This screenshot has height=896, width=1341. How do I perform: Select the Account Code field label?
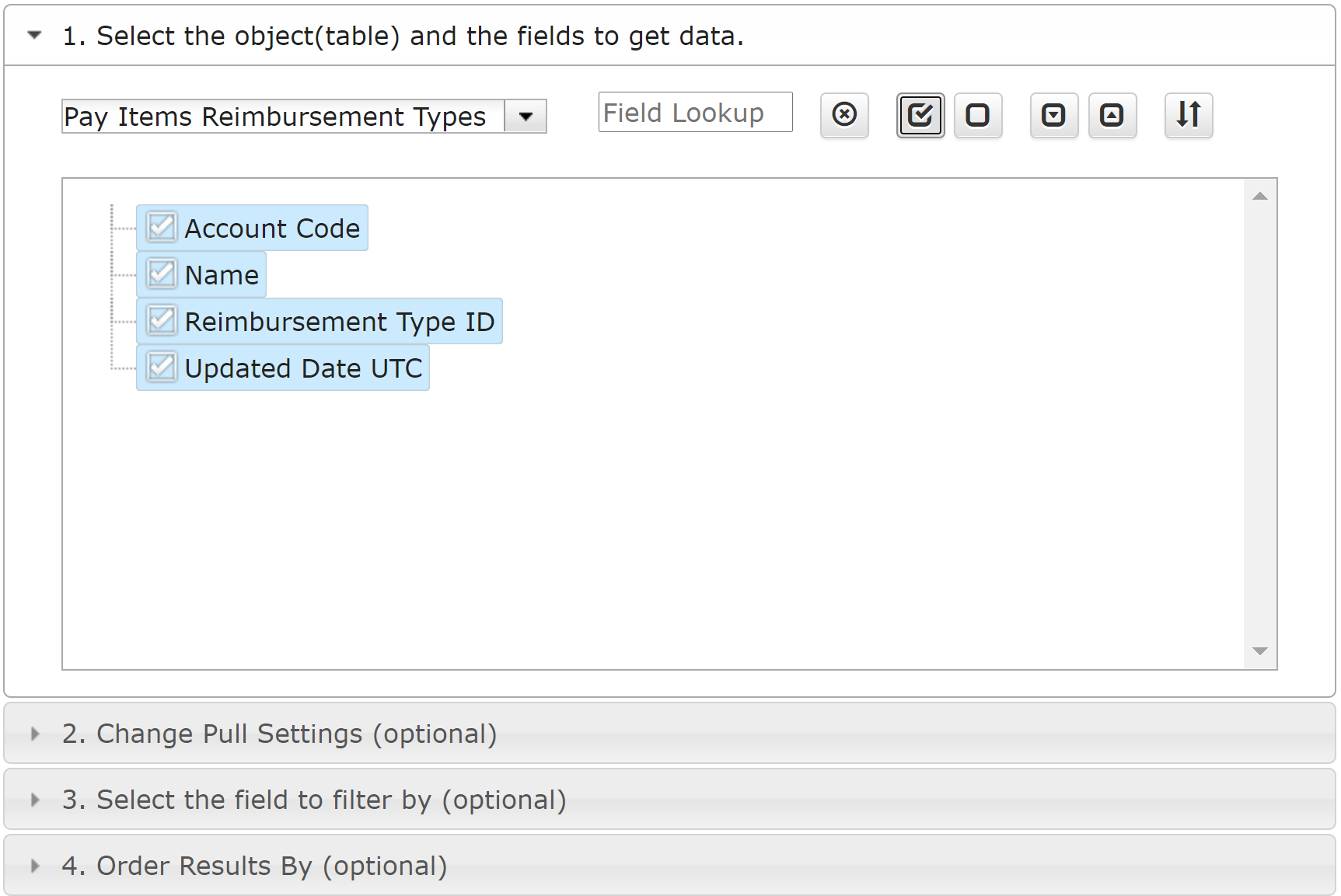272,228
